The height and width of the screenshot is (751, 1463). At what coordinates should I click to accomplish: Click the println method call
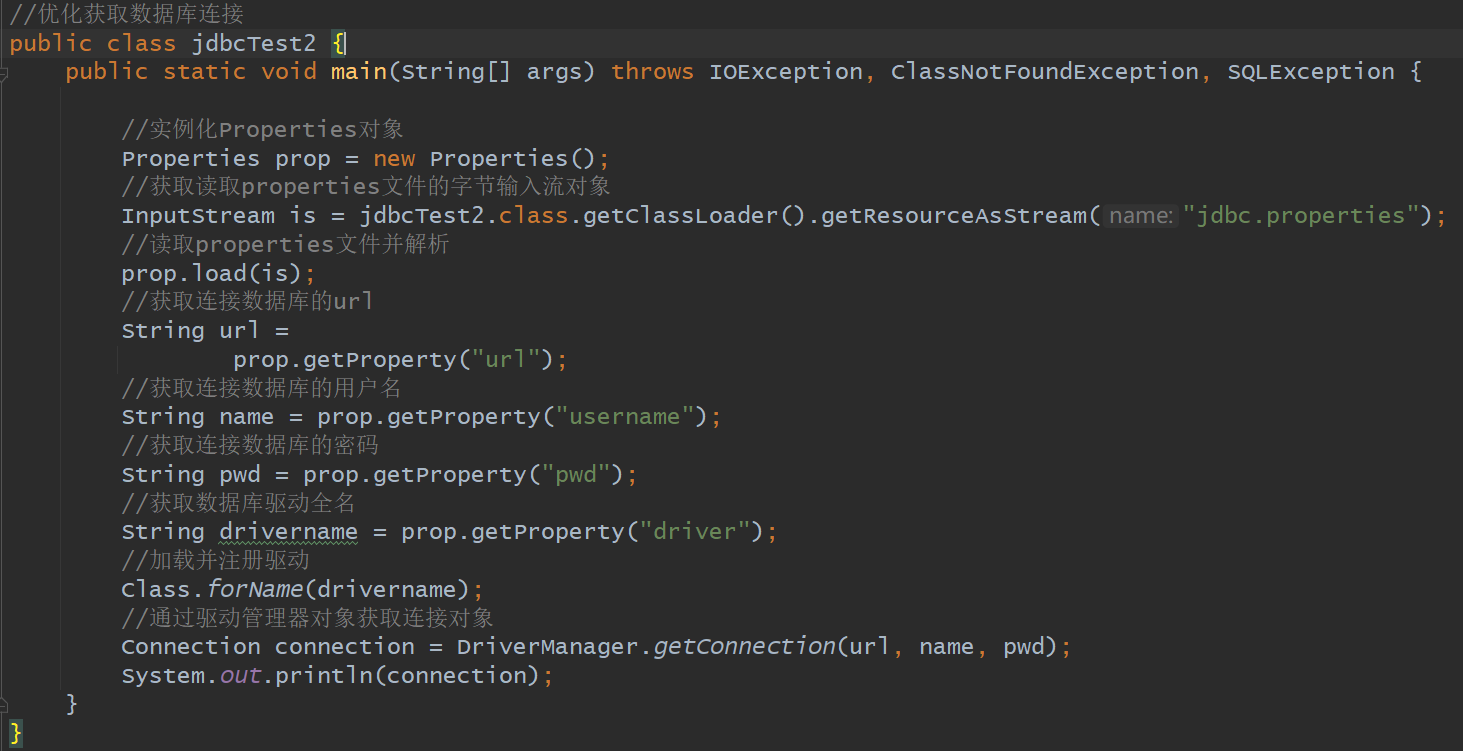(x=324, y=676)
